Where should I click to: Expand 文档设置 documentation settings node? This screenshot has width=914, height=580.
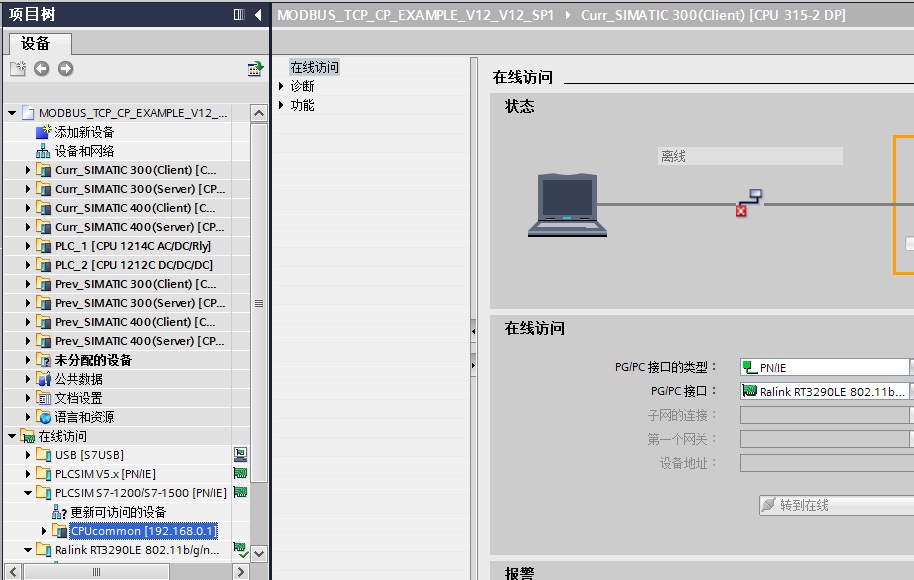coord(27,398)
